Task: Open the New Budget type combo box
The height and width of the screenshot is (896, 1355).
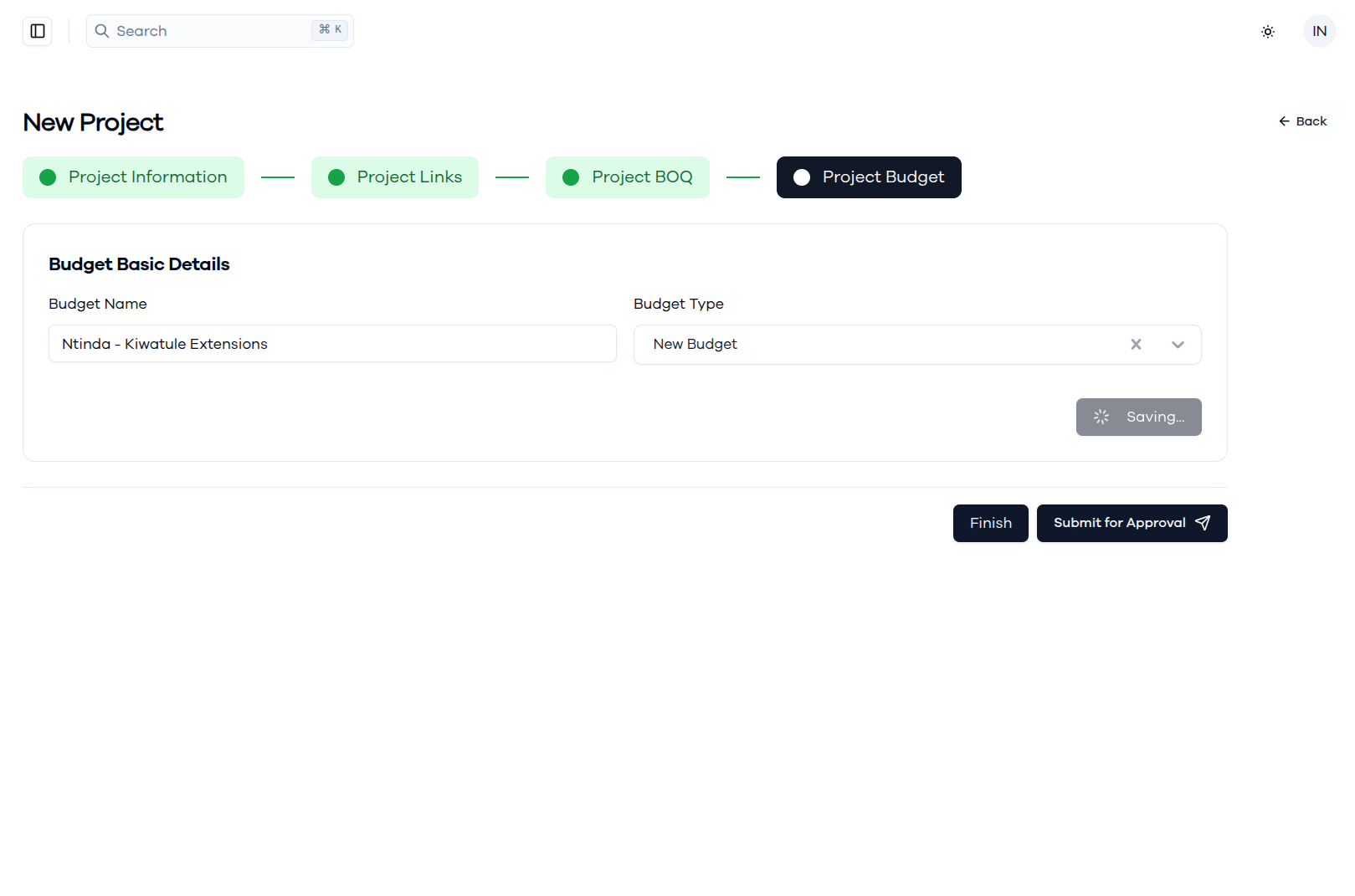Action: click(917, 345)
